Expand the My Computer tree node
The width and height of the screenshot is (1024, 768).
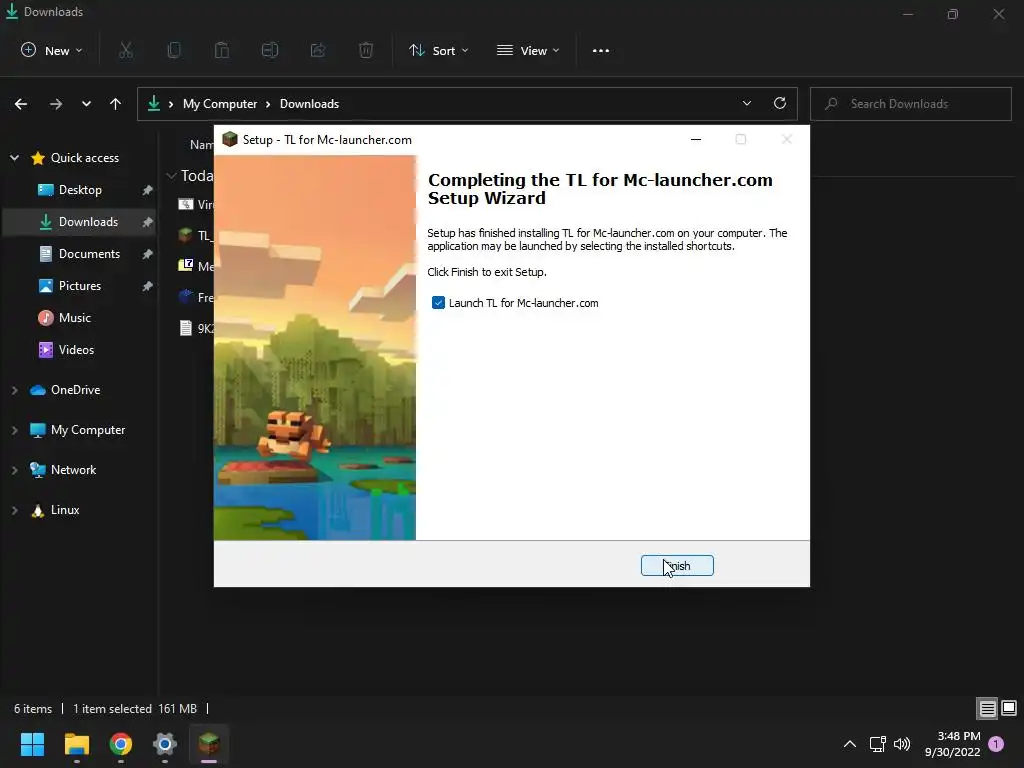coord(14,430)
